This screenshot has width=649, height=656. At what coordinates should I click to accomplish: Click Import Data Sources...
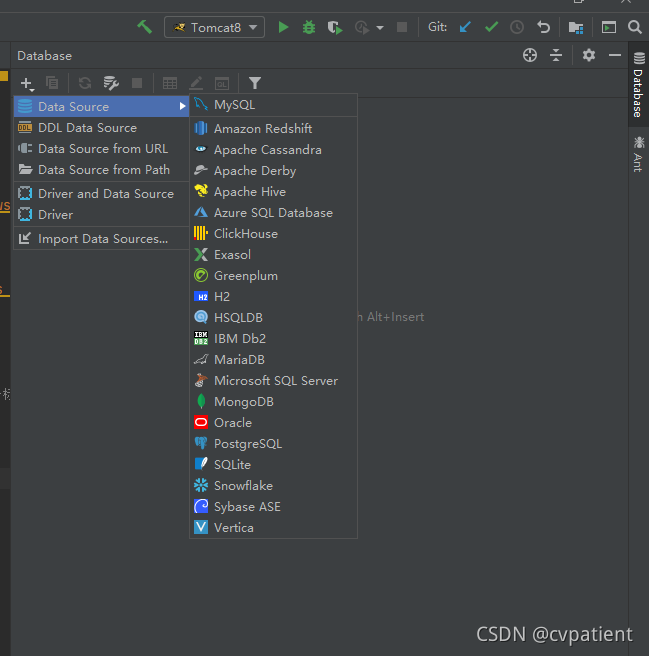tap(102, 238)
